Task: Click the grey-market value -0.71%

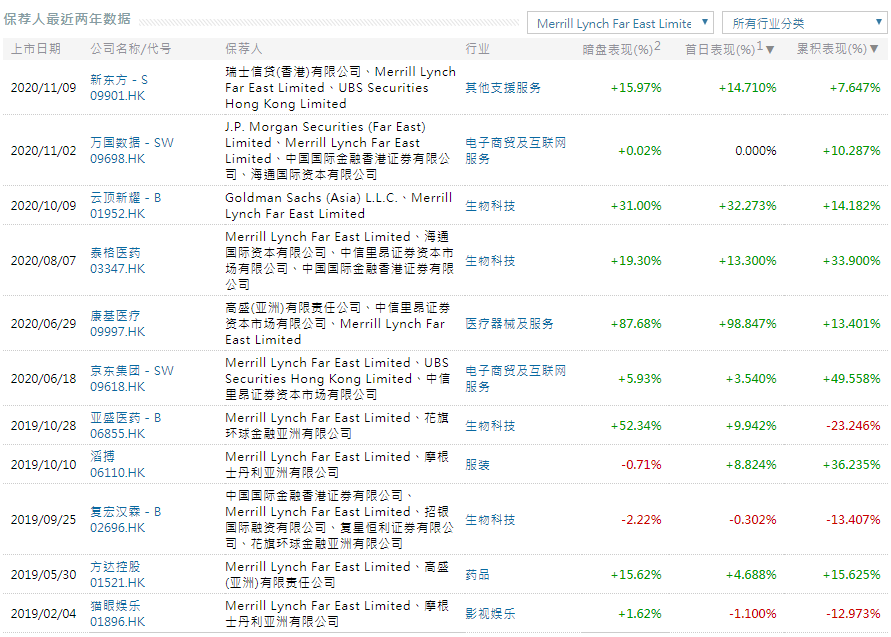Action: click(642, 465)
